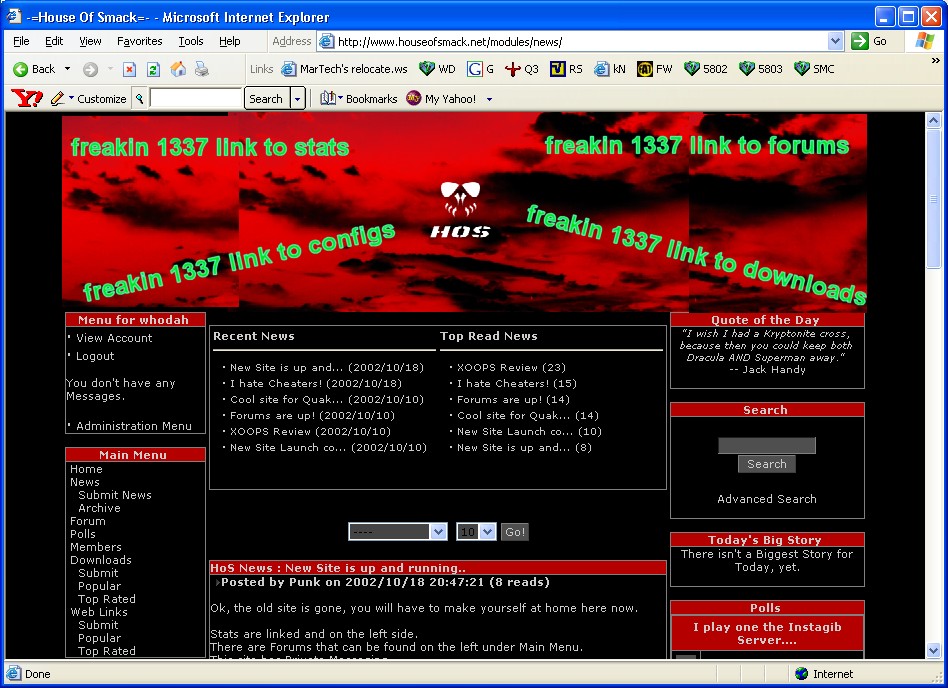
Task: Expand the toolbar overflow chevron
Action: 935,60
